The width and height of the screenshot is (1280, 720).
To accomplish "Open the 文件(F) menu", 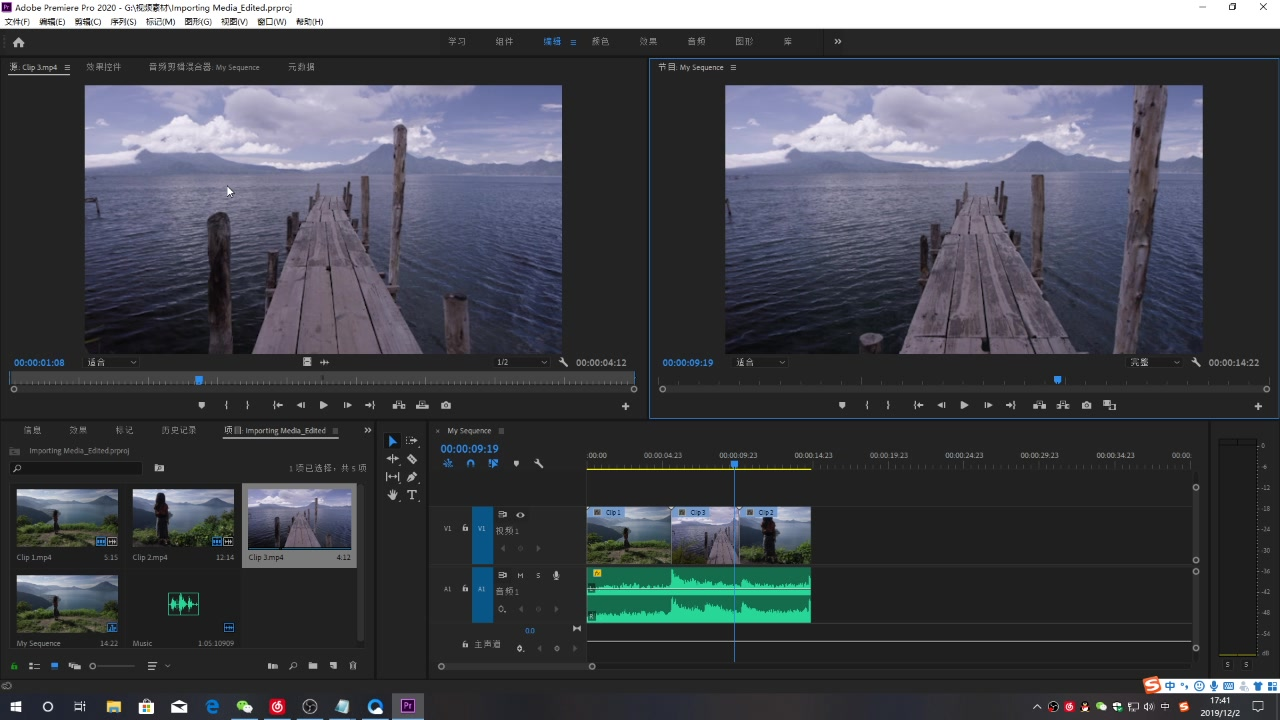I will coord(17,21).
